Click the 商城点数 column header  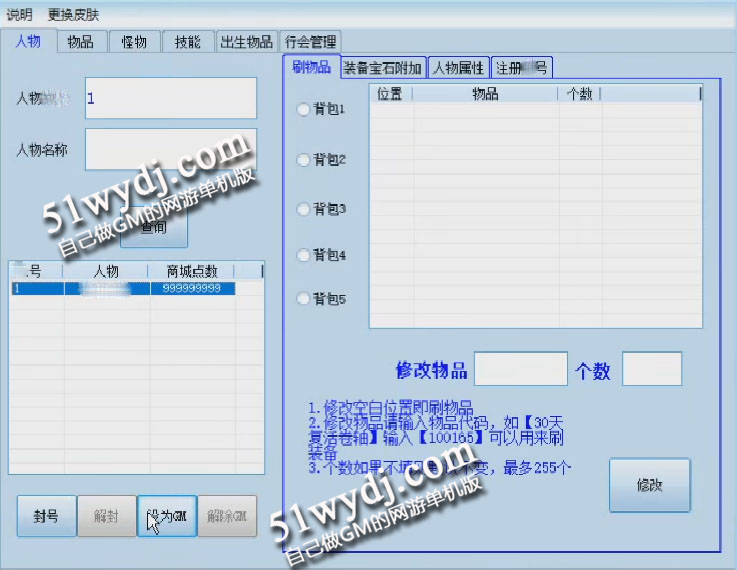(191, 271)
